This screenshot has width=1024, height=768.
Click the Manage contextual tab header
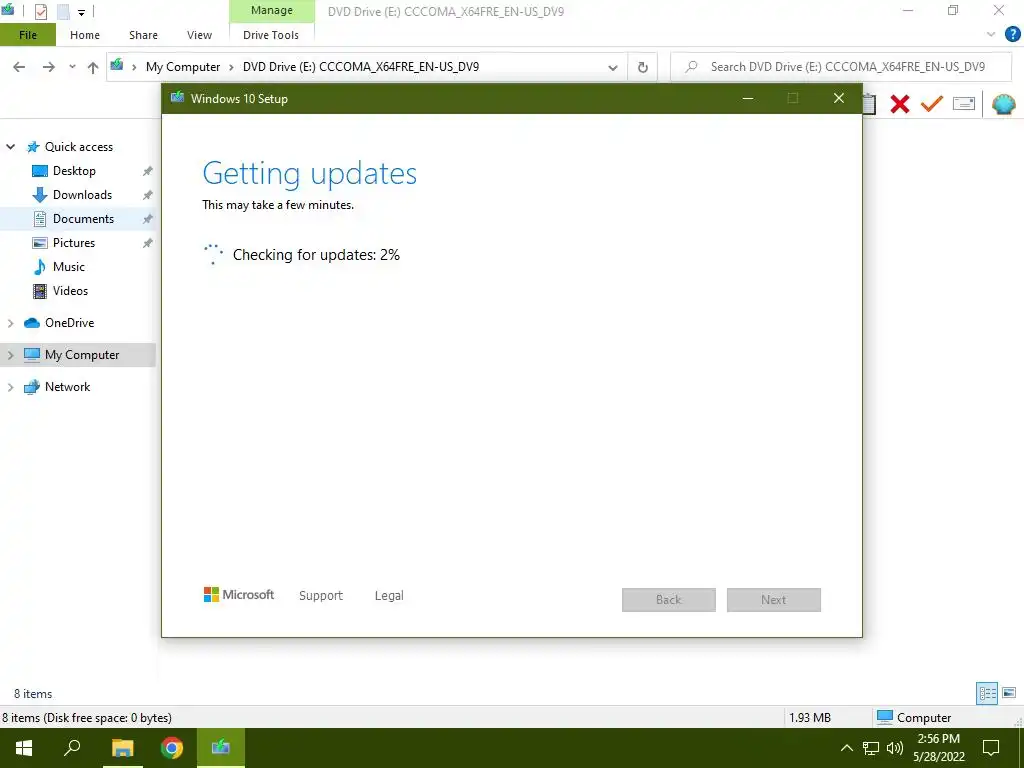click(x=272, y=10)
